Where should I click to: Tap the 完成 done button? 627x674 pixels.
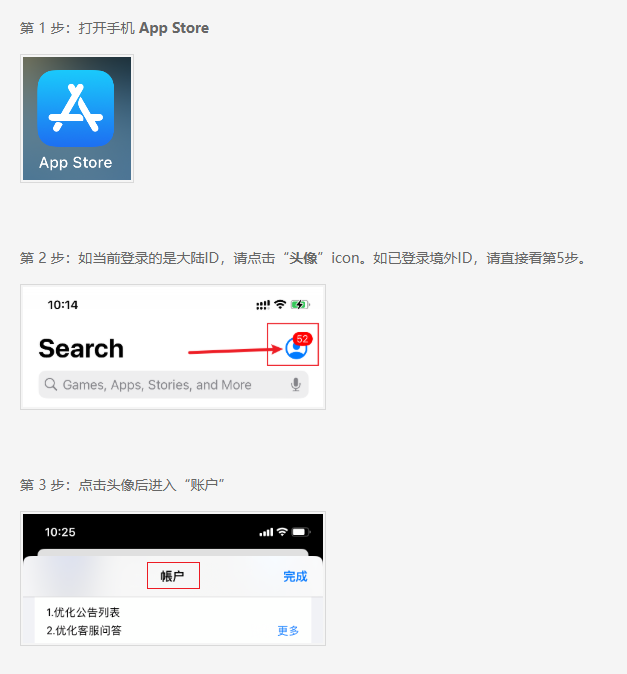coord(295,576)
